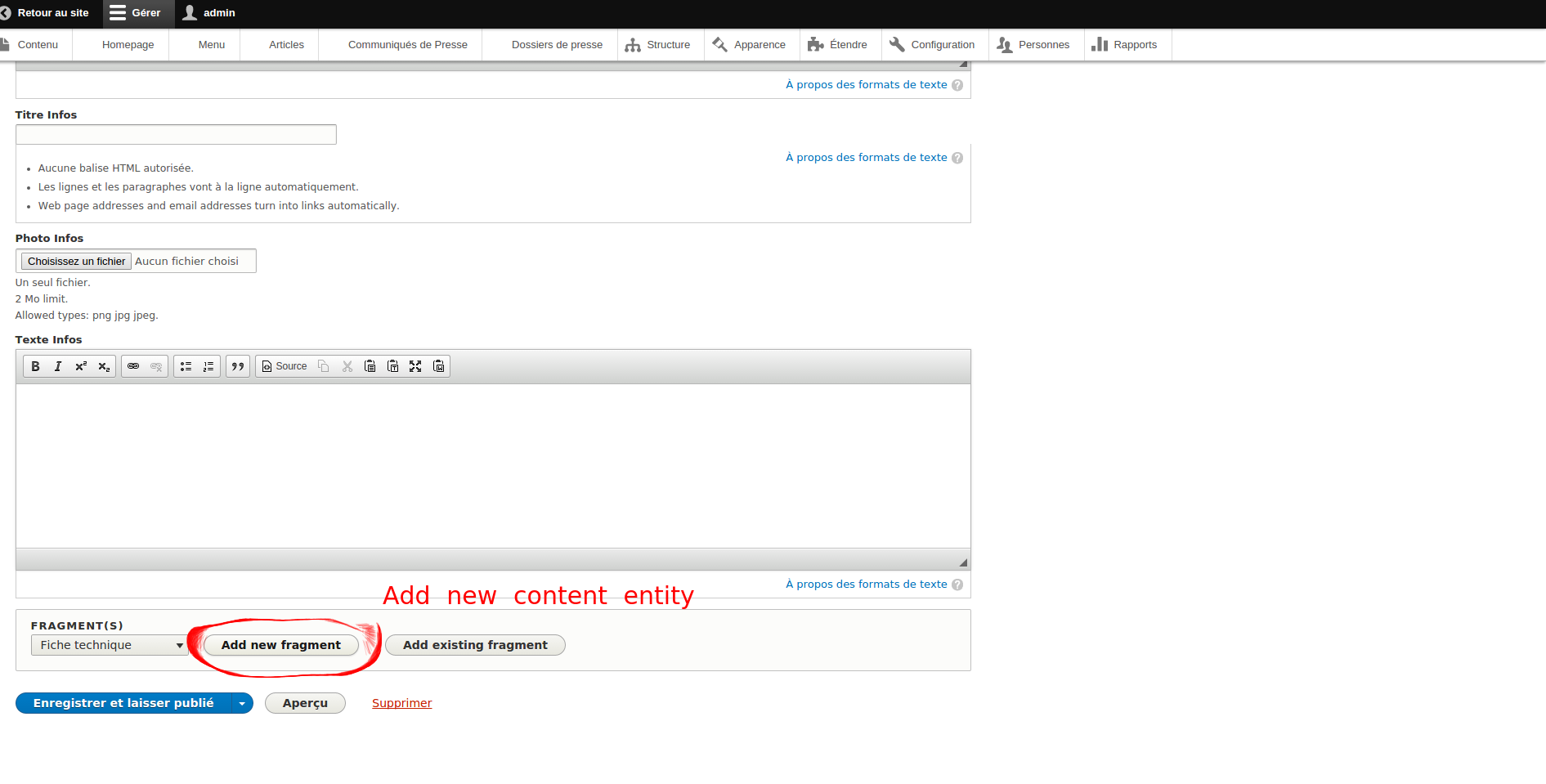The height and width of the screenshot is (784, 1546).
Task: Select the Italic icon in the editor toolbar
Action: 57,365
